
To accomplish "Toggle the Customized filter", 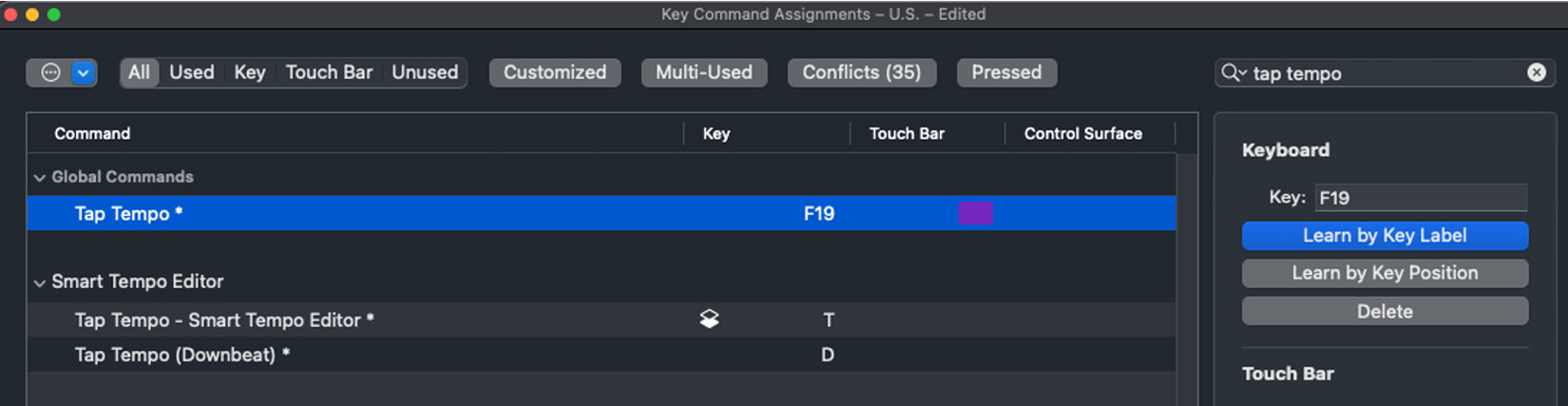I will [x=555, y=72].
